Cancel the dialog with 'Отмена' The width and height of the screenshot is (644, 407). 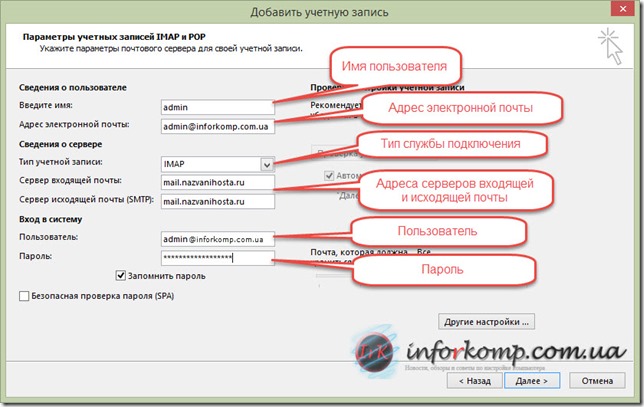pyautogui.click(x=596, y=380)
